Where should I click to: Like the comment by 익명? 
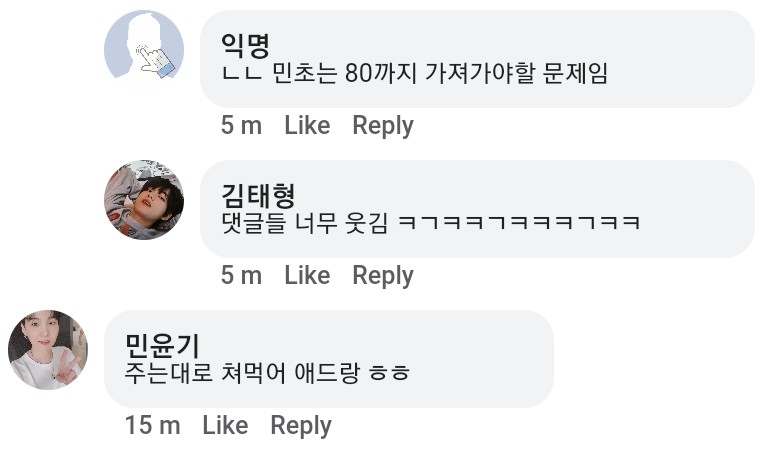tap(307, 125)
